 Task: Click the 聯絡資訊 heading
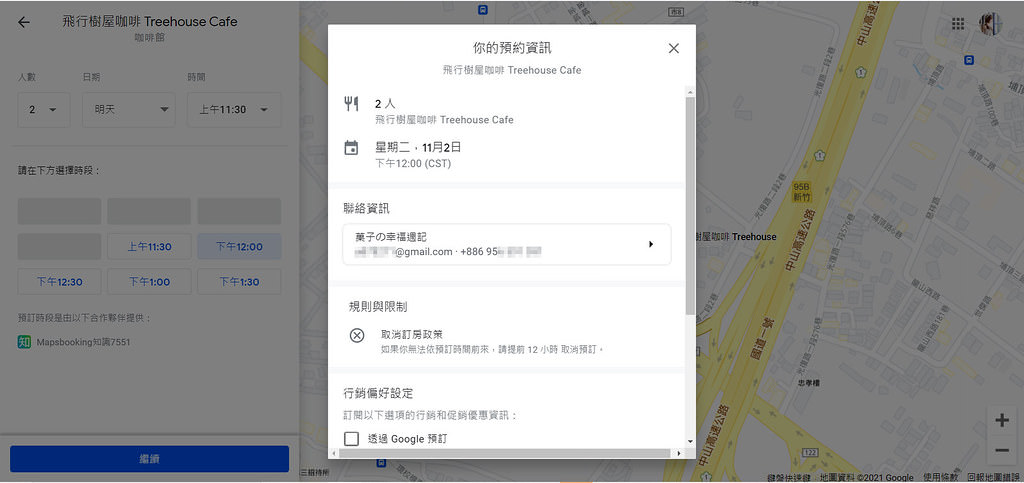[x=366, y=209]
